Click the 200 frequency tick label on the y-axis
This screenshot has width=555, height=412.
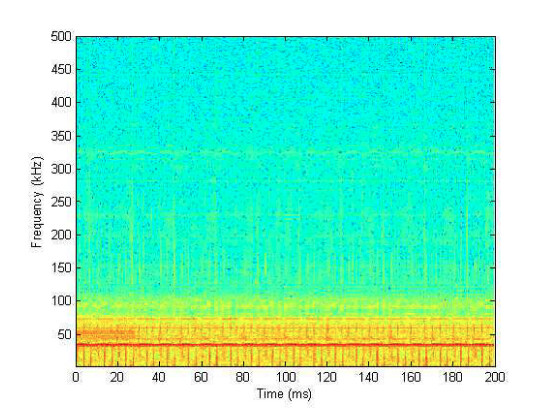click(x=61, y=235)
